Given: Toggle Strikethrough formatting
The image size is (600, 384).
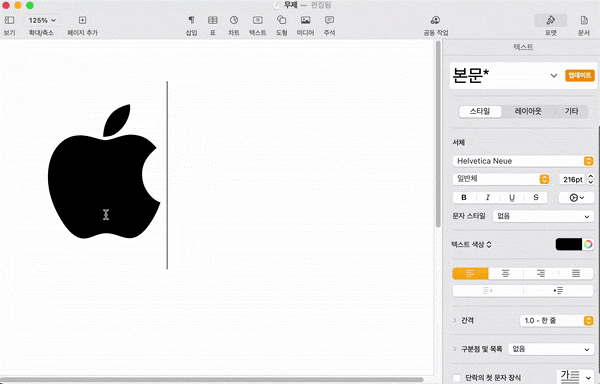Looking at the screenshot, I should pos(536,197).
